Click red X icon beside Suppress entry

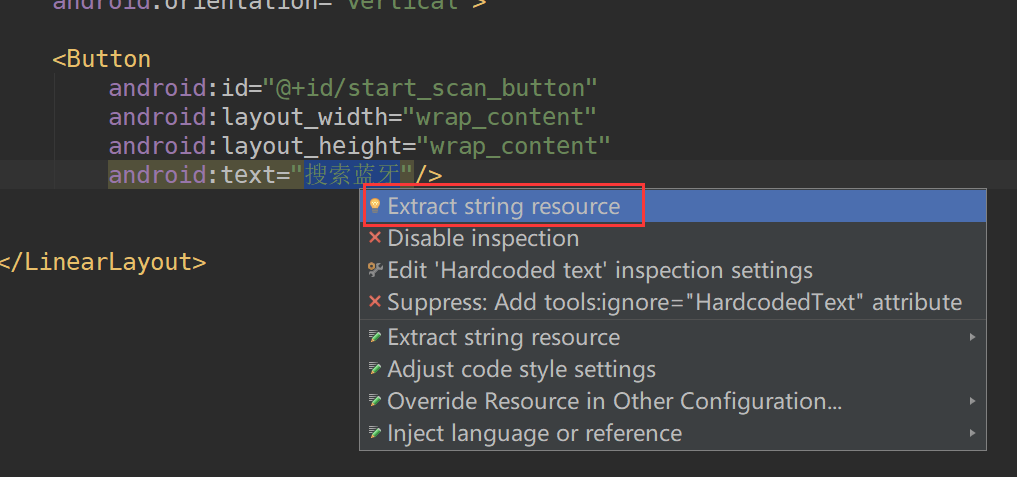pos(374,302)
